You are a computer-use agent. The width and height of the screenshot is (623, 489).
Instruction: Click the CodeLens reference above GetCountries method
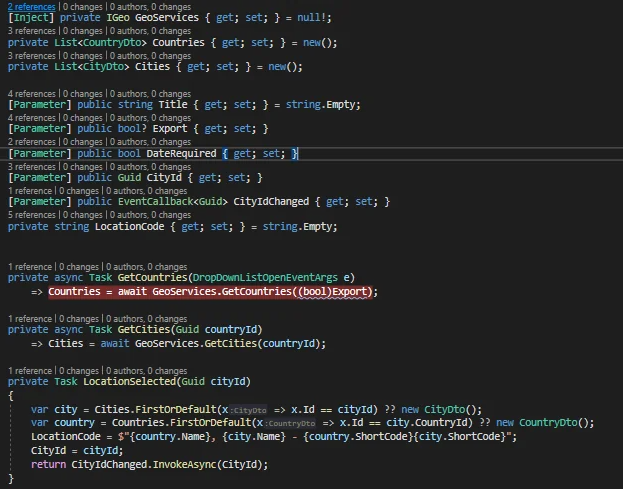(x=30, y=267)
